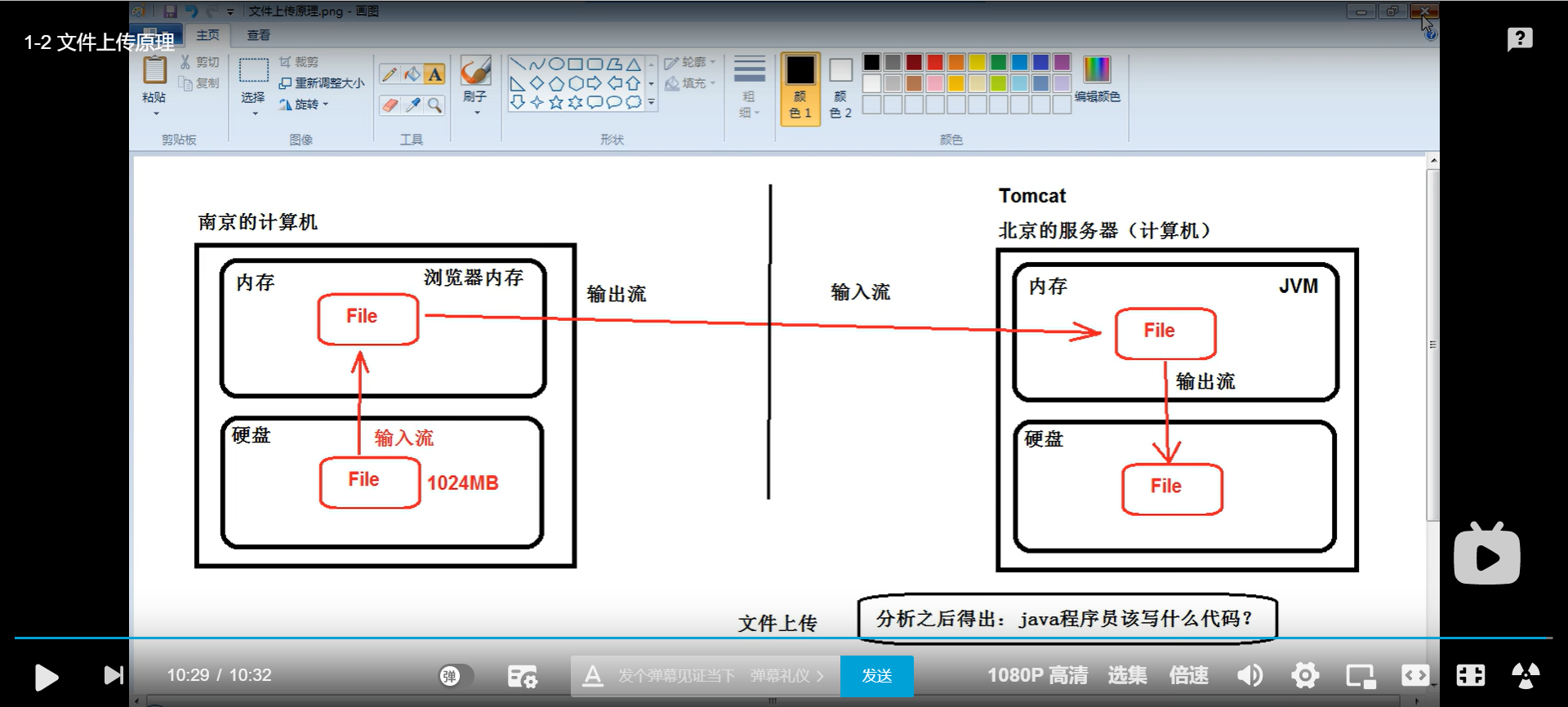Viewport: 1568px width, 707px height.
Task: Click the danmaku text input field
Action: point(677,676)
